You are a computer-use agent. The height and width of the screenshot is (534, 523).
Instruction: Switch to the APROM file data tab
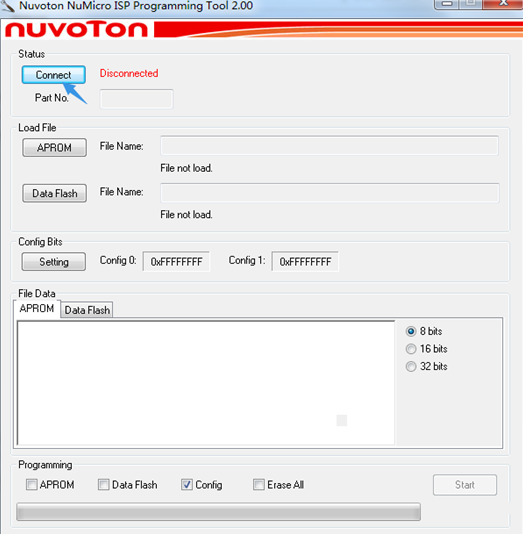[x=37, y=309]
